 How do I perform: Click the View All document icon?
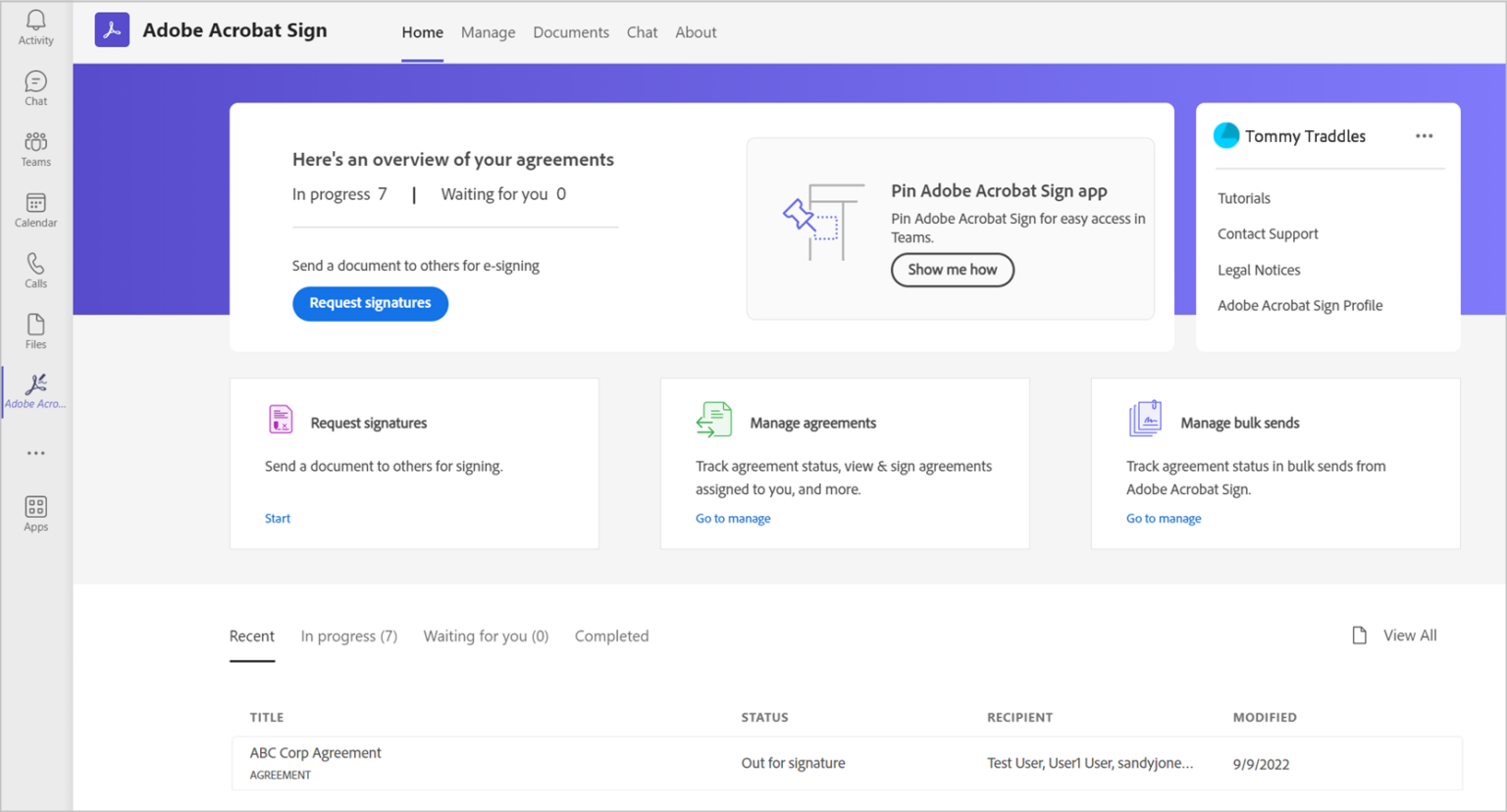(1360, 634)
